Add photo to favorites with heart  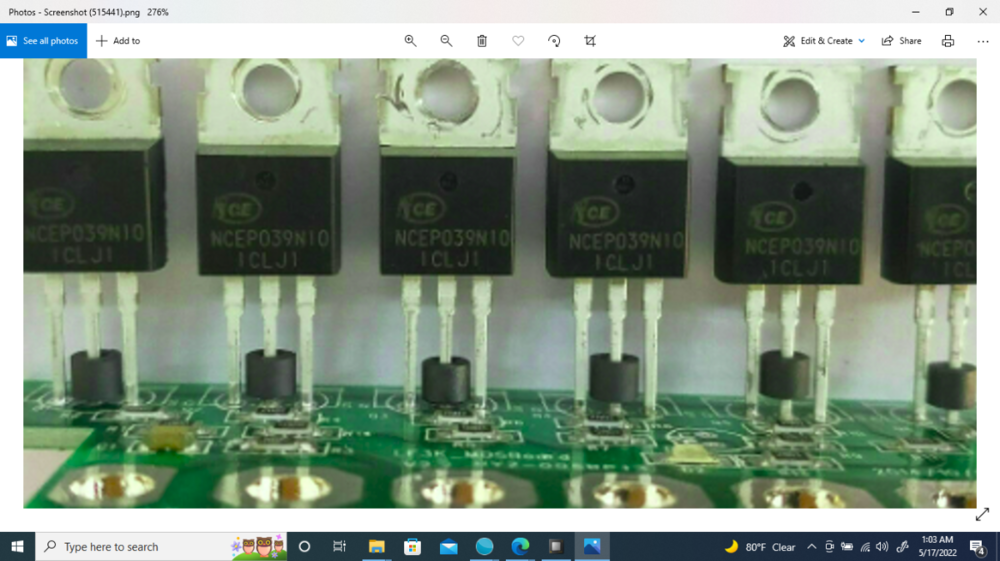(518, 41)
